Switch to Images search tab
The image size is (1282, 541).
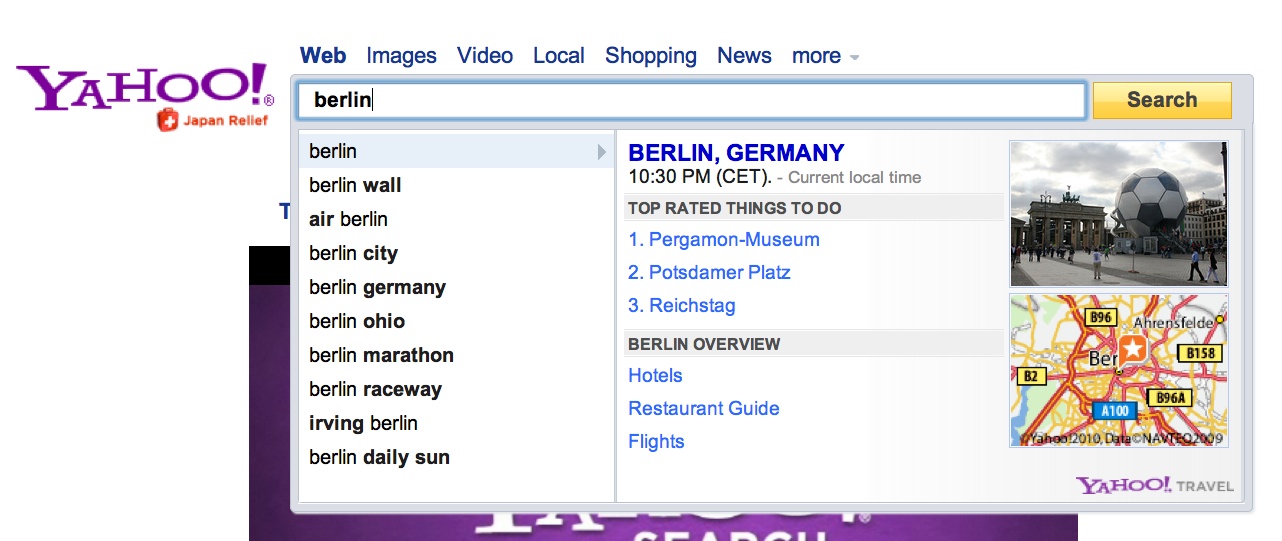(x=401, y=56)
